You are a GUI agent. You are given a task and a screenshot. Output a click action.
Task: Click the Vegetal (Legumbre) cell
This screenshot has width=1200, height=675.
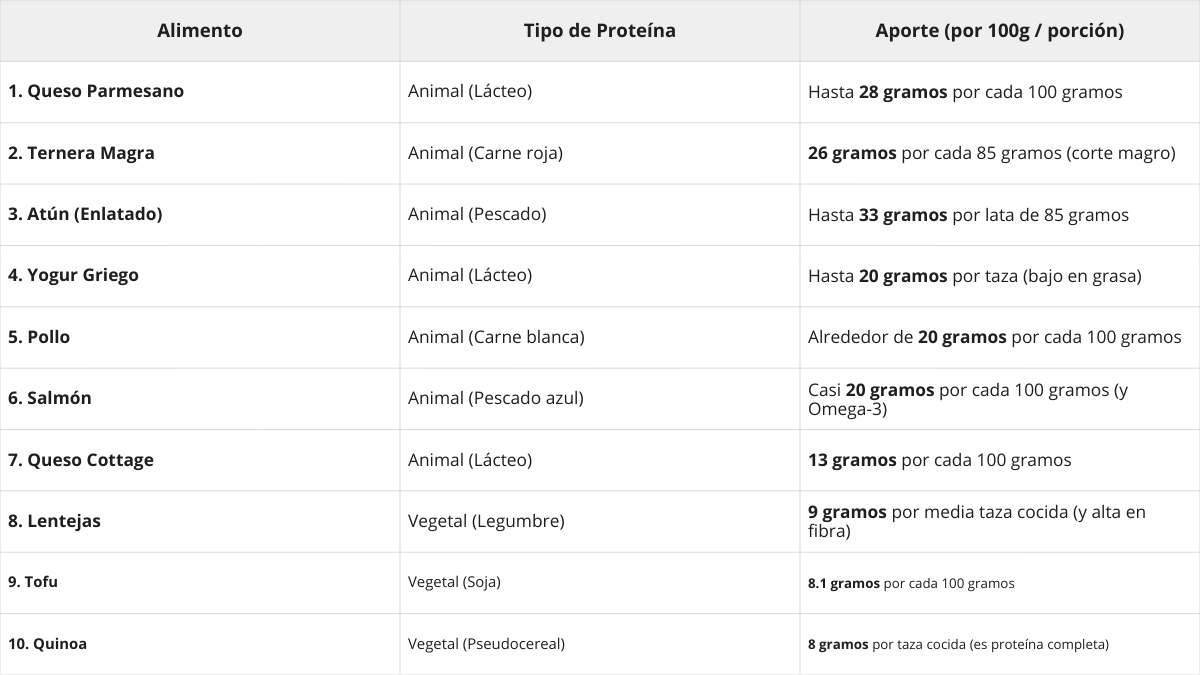coord(486,521)
